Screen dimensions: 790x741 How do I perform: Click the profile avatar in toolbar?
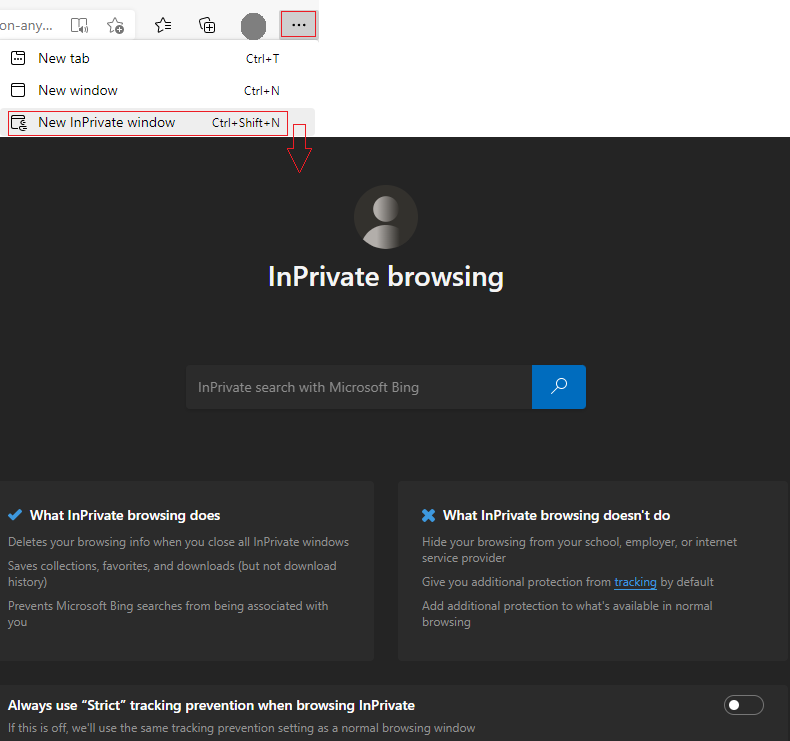[253, 26]
